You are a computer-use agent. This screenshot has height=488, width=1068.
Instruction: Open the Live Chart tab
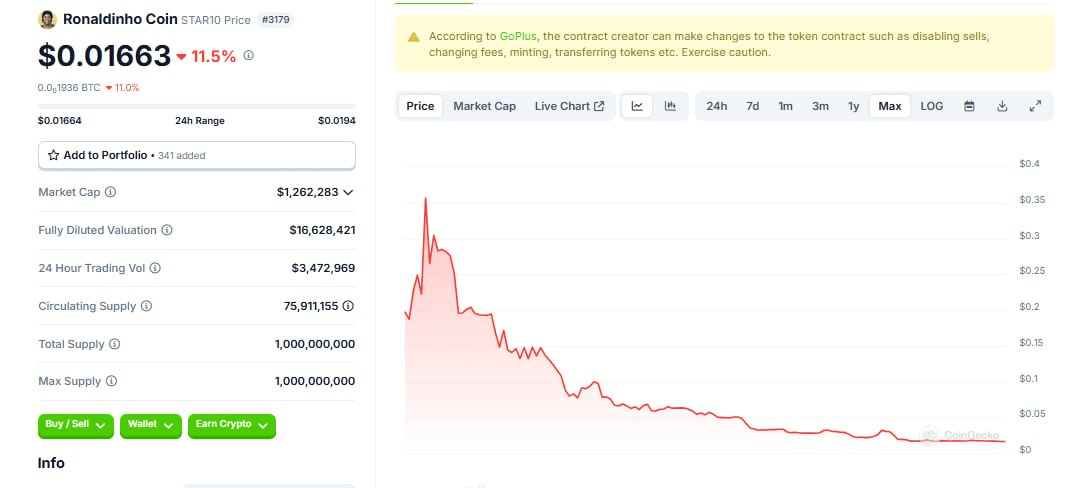click(x=569, y=106)
